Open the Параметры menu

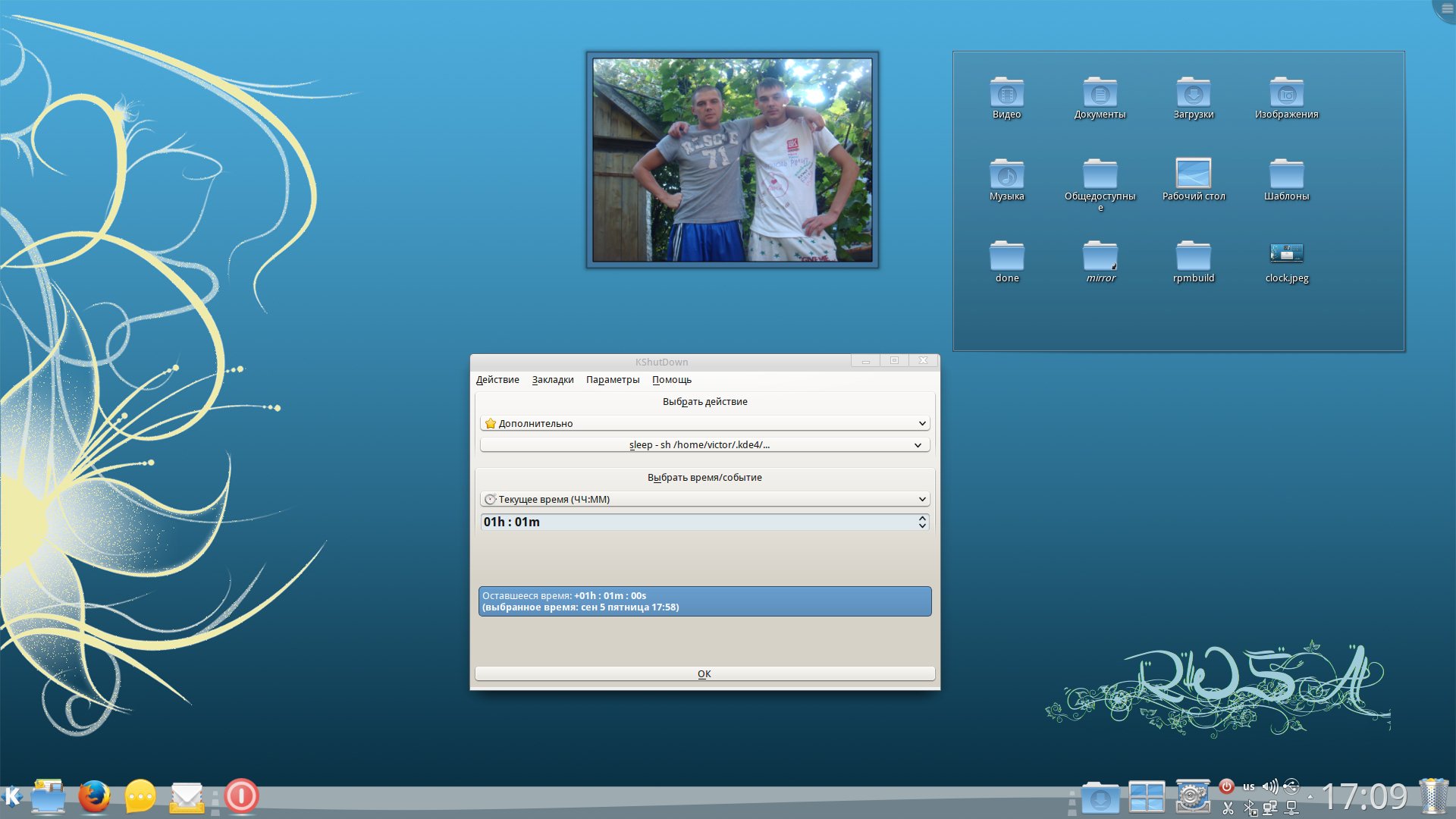(x=612, y=380)
